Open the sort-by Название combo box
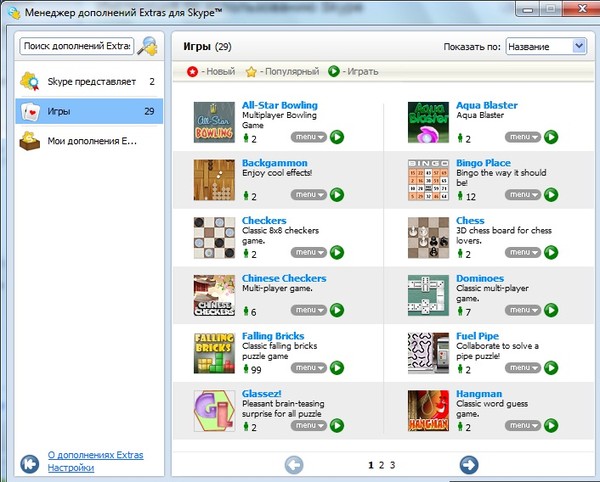The width and height of the screenshot is (600, 482). (546, 46)
